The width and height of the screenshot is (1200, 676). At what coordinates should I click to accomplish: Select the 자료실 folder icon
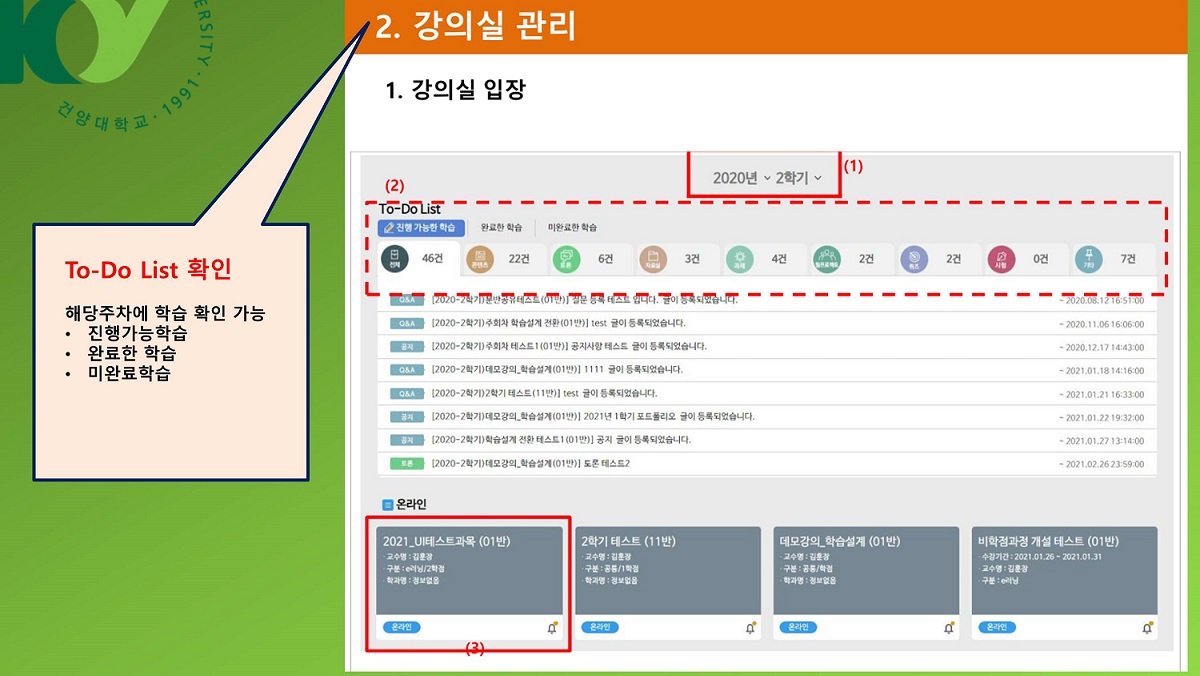click(653, 259)
